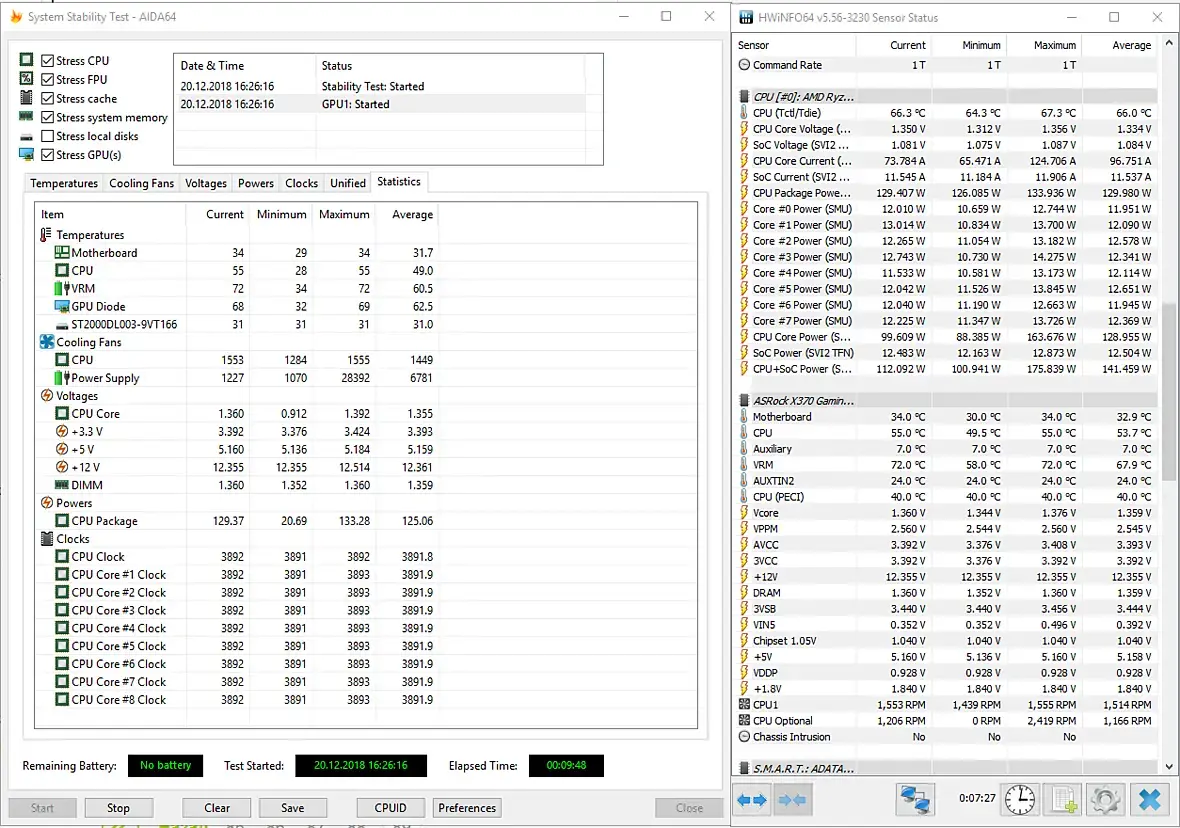The image size is (1180, 828).
Task: Click HWiNFO logging sheet-plus icon
Action: pyautogui.click(x=1063, y=799)
